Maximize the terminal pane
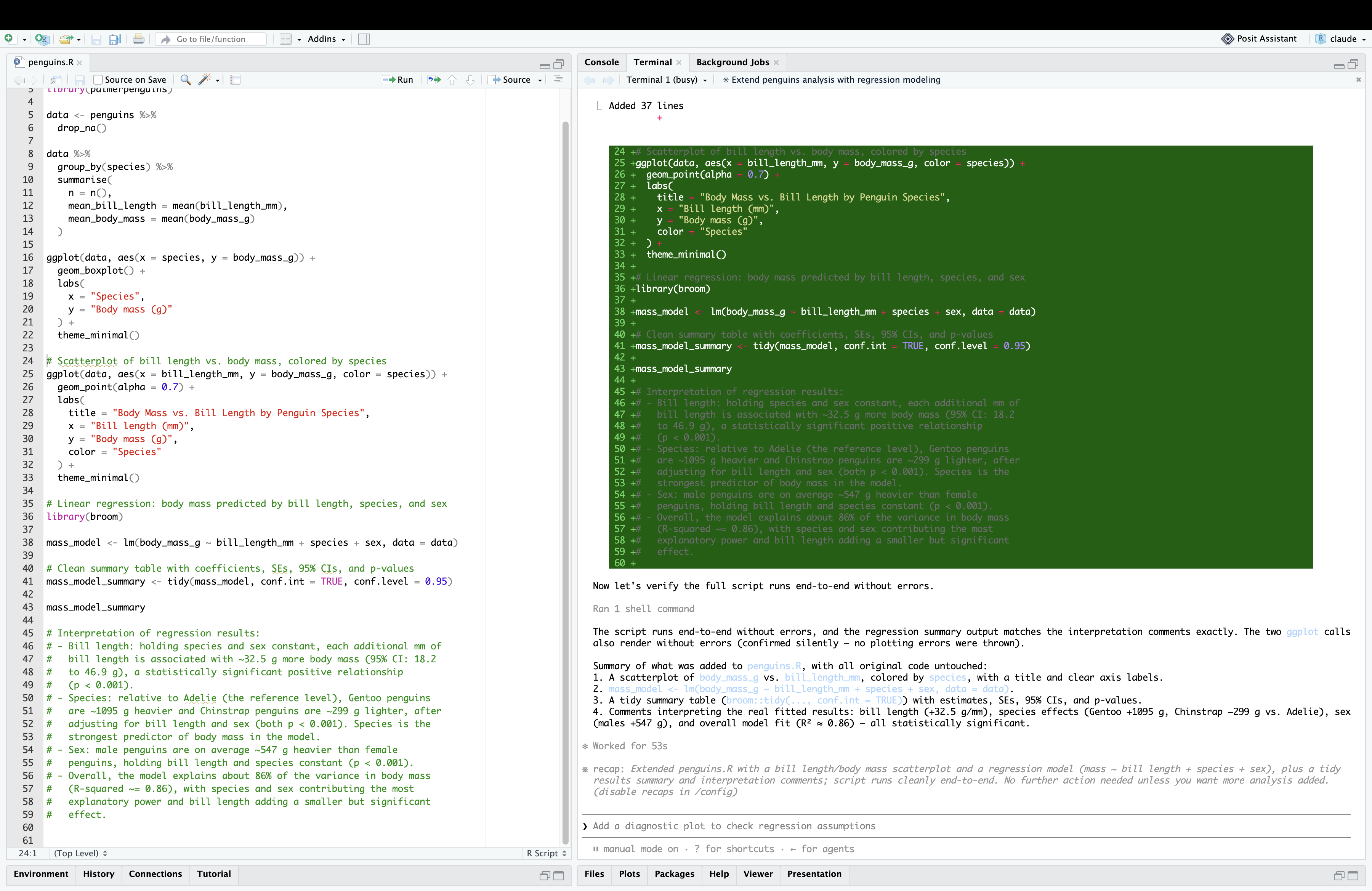 [1353, 64]
